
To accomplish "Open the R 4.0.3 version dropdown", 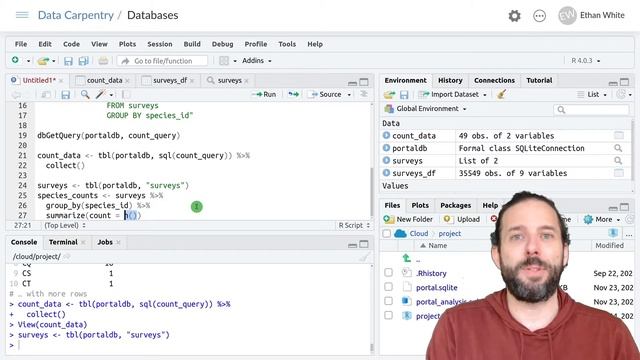I will [585, 60].
